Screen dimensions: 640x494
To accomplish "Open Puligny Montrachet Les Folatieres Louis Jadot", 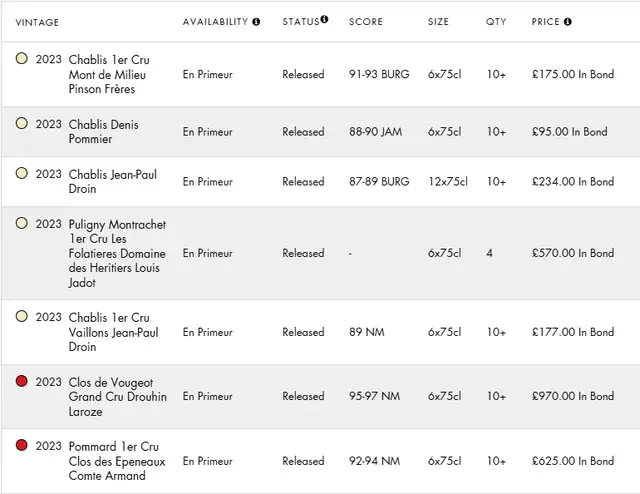I will [x=117, y=253].
